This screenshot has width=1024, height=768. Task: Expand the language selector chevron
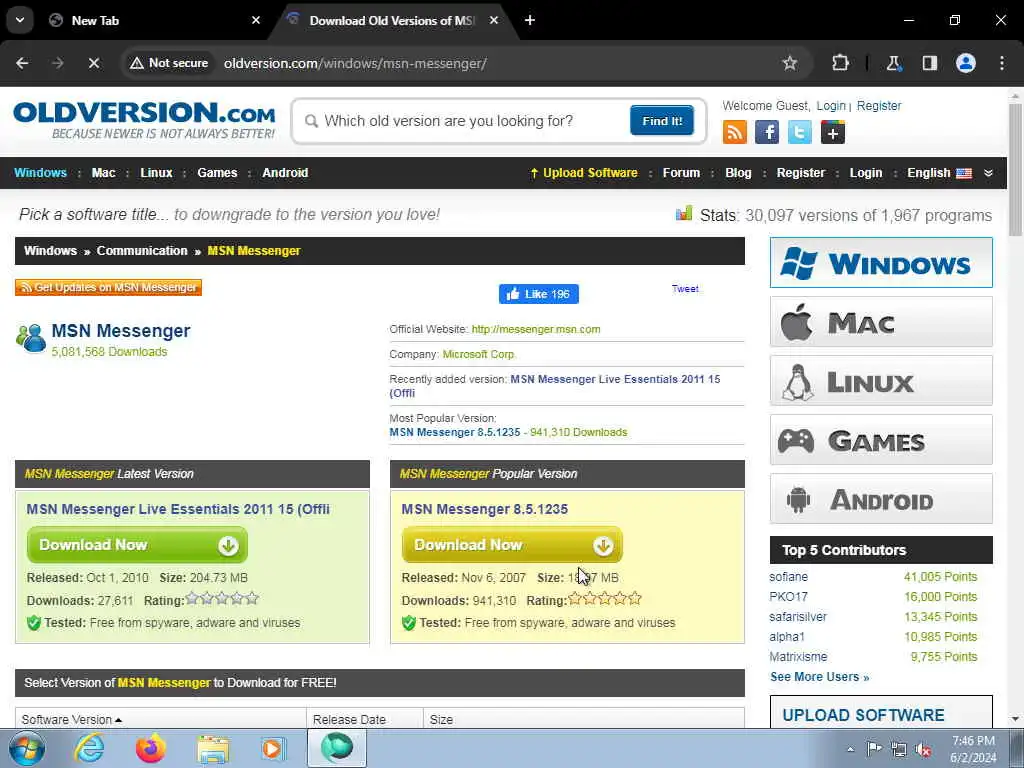(x=988, y=173)
